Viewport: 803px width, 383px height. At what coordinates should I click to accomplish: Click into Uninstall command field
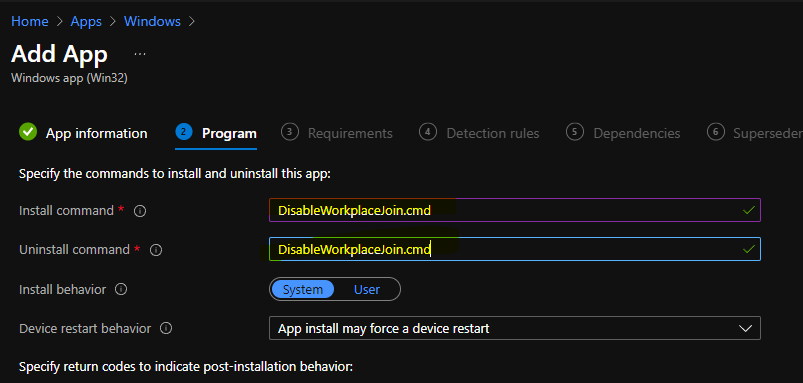515,249
